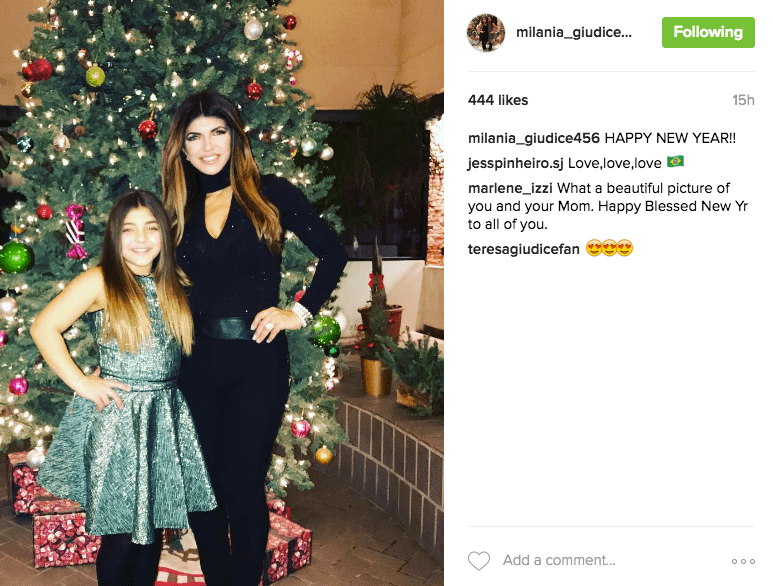Open the three-dot more options menu
The image size is (773, 586).
pyautogui.click(x=743, y=561)
